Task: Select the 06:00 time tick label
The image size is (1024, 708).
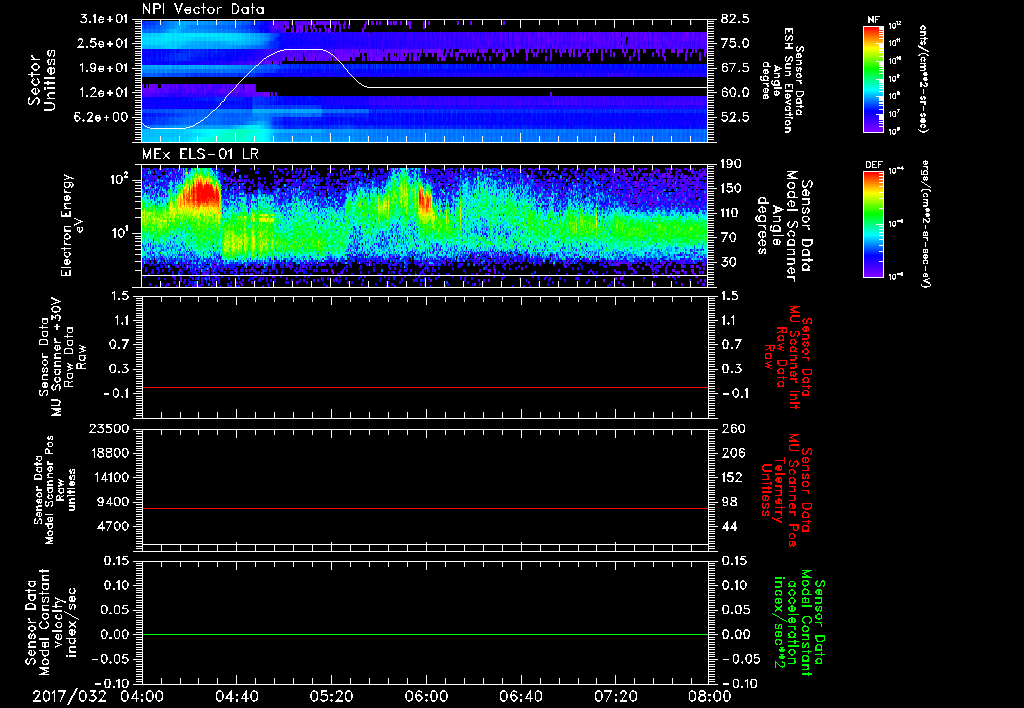Action: (427, 695)
